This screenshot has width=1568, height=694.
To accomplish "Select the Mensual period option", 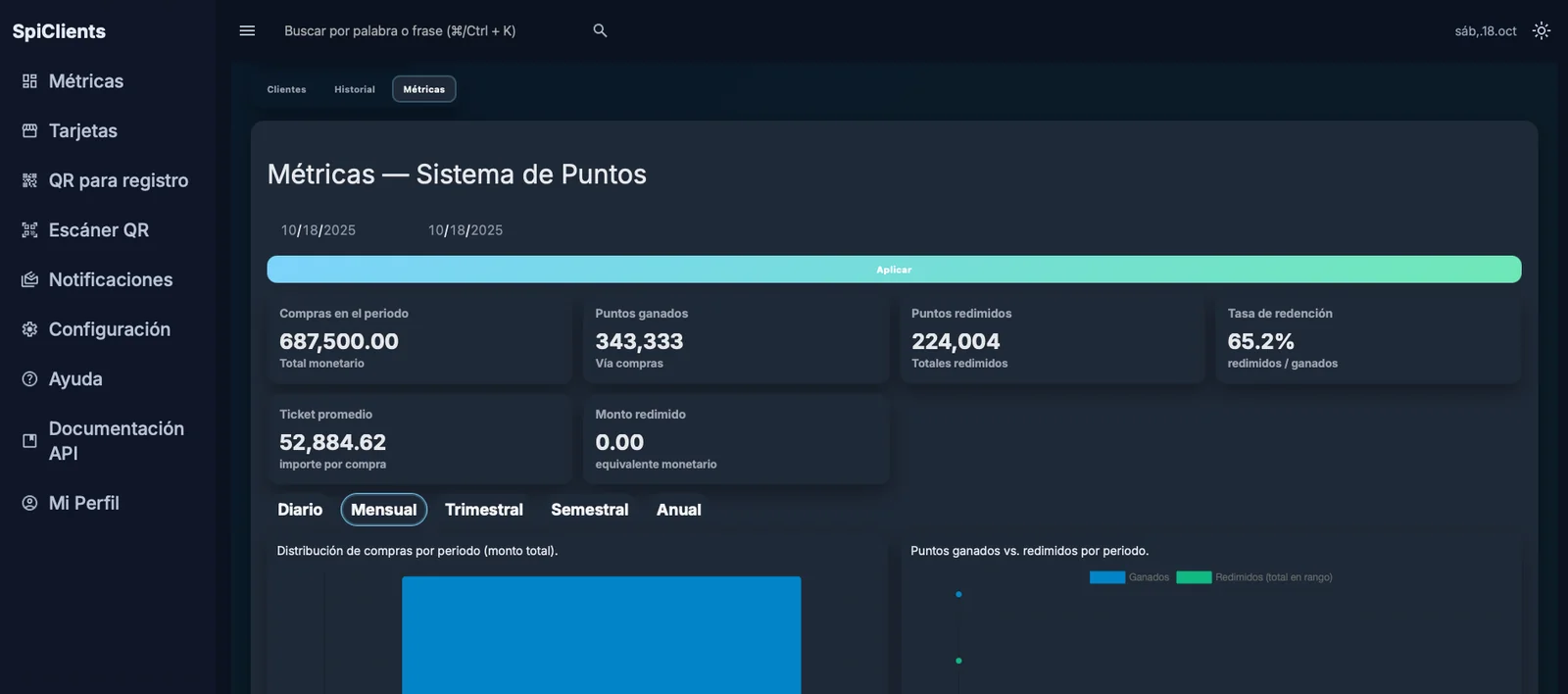I will tap(384, 510).
